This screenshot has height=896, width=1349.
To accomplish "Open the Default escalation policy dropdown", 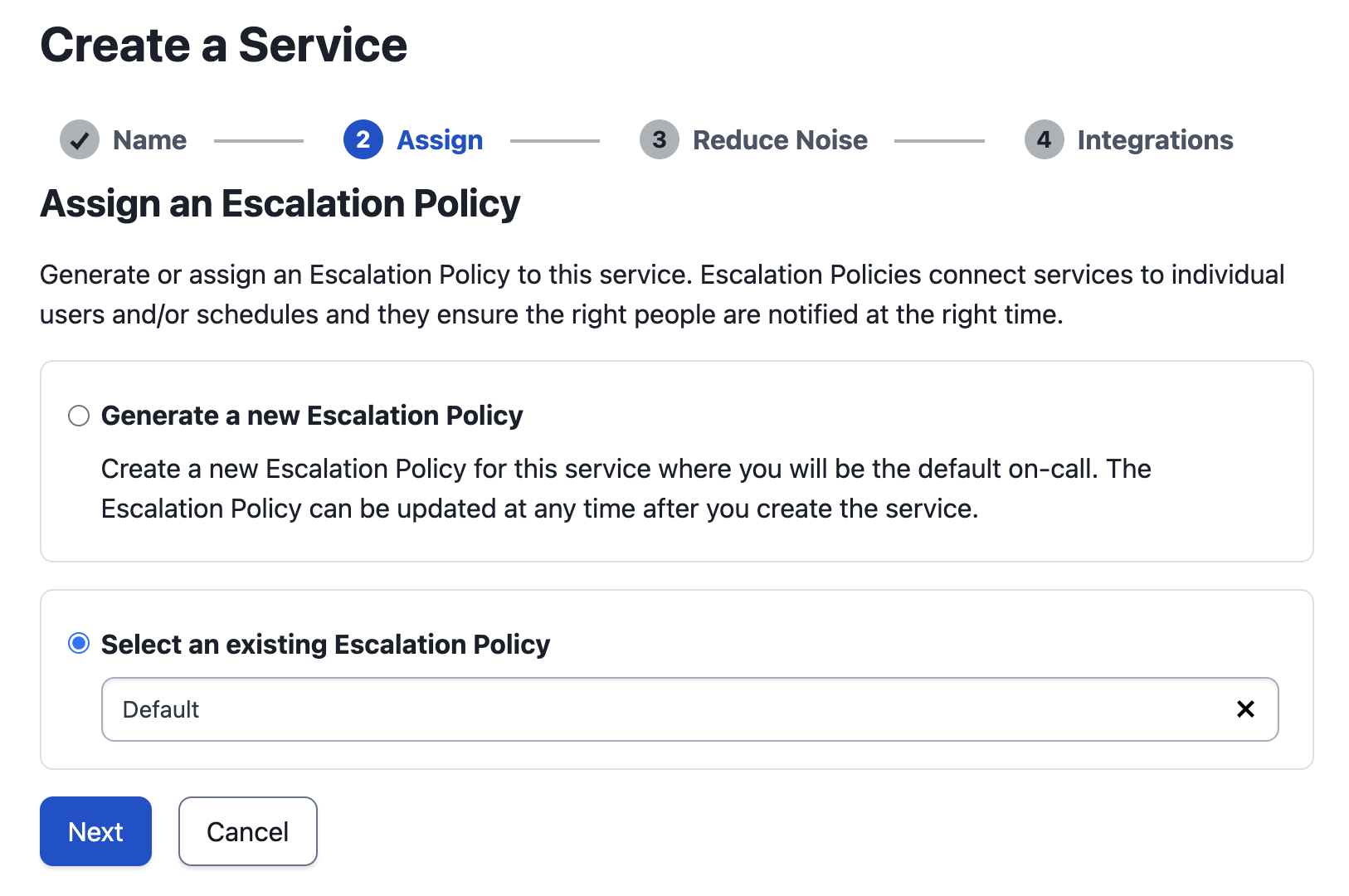I will click(689, 709).
